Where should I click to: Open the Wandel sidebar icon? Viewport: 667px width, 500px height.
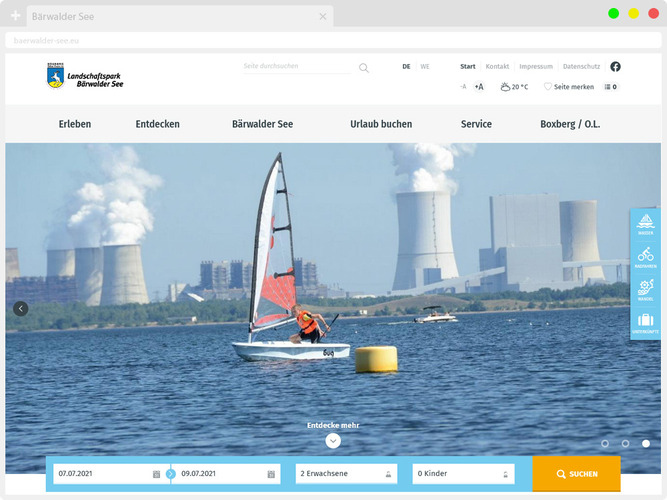(645, 289)
